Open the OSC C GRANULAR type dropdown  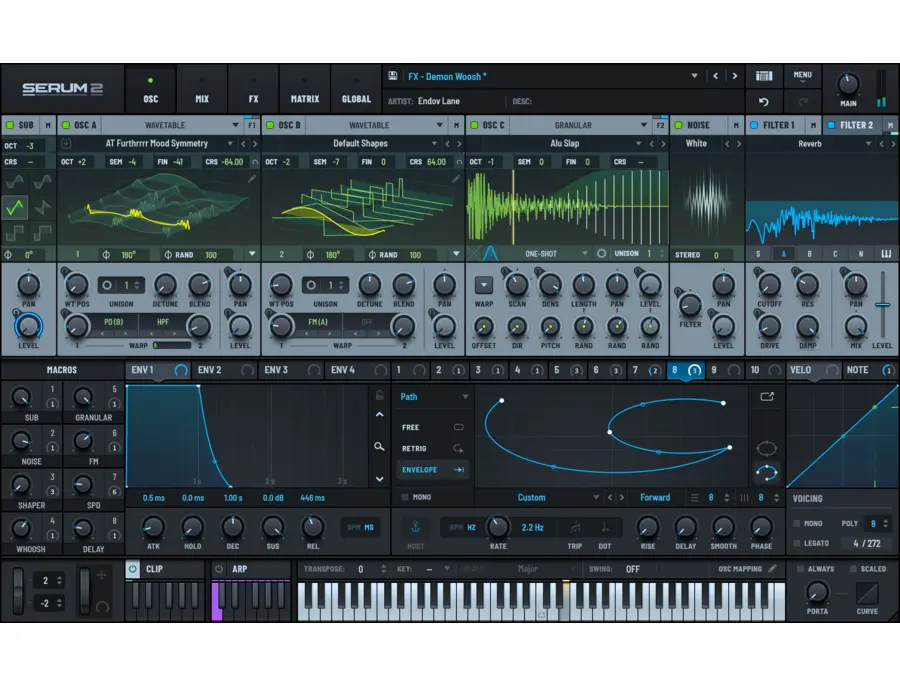(580, 125)
